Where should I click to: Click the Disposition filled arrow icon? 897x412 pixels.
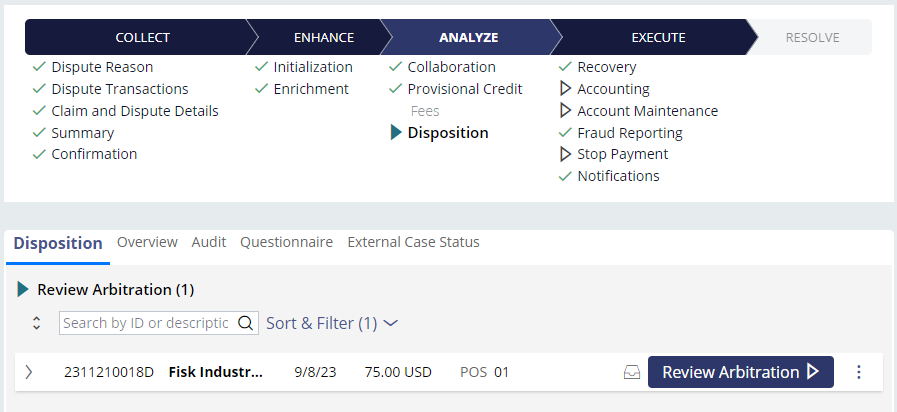point(396,133)
